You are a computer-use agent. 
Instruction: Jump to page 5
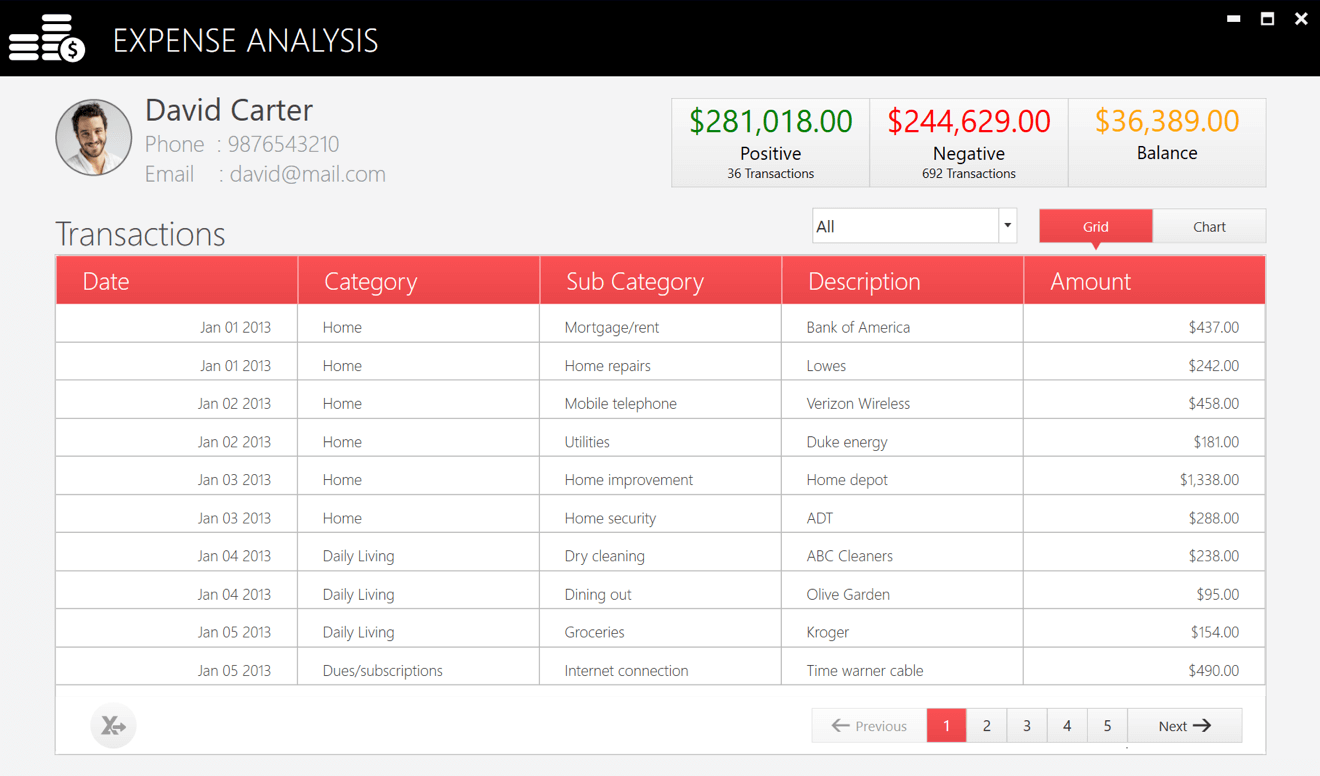tap(1107, 726)
